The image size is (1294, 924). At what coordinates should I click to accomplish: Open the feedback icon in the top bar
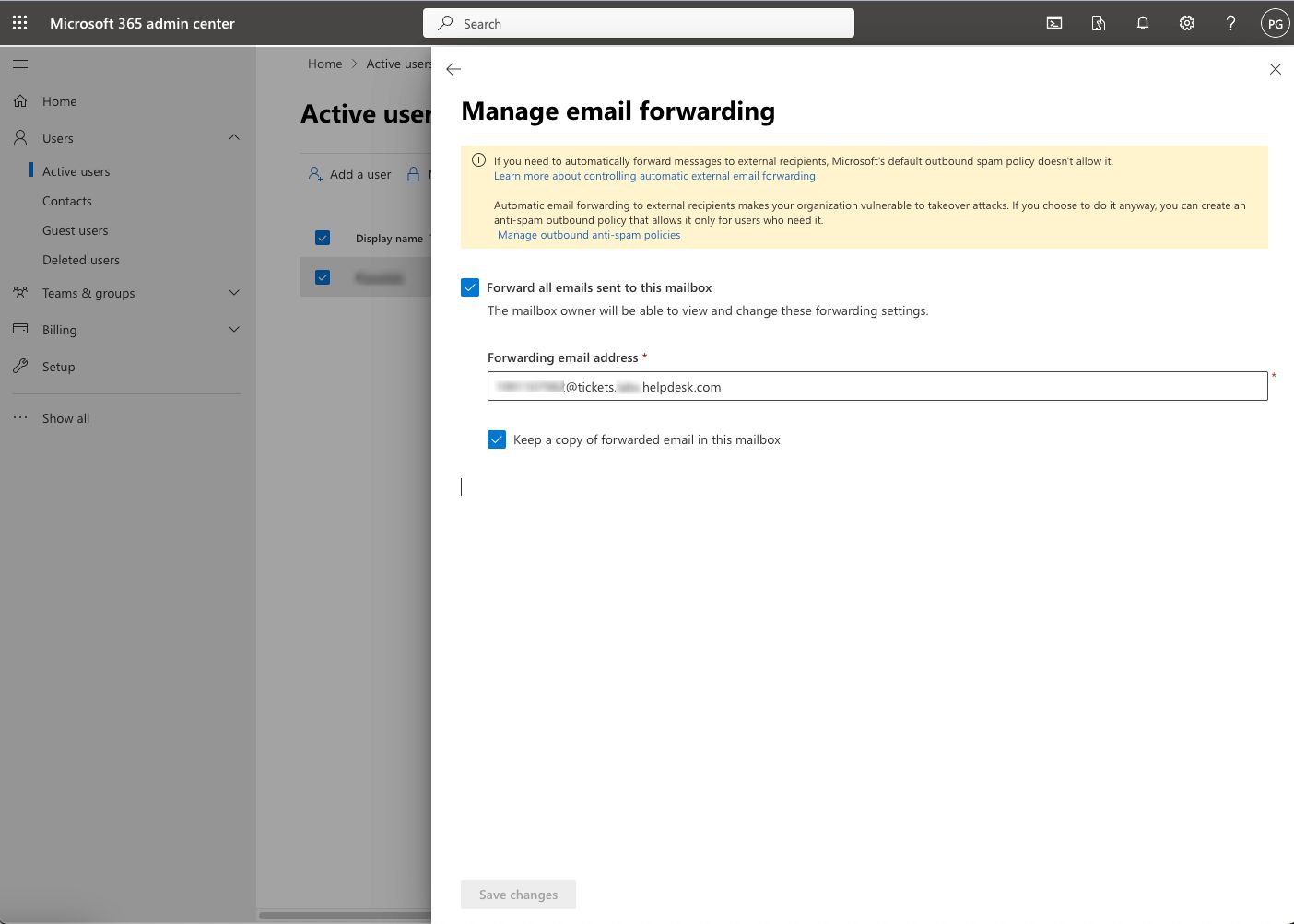pos(1098,22)
